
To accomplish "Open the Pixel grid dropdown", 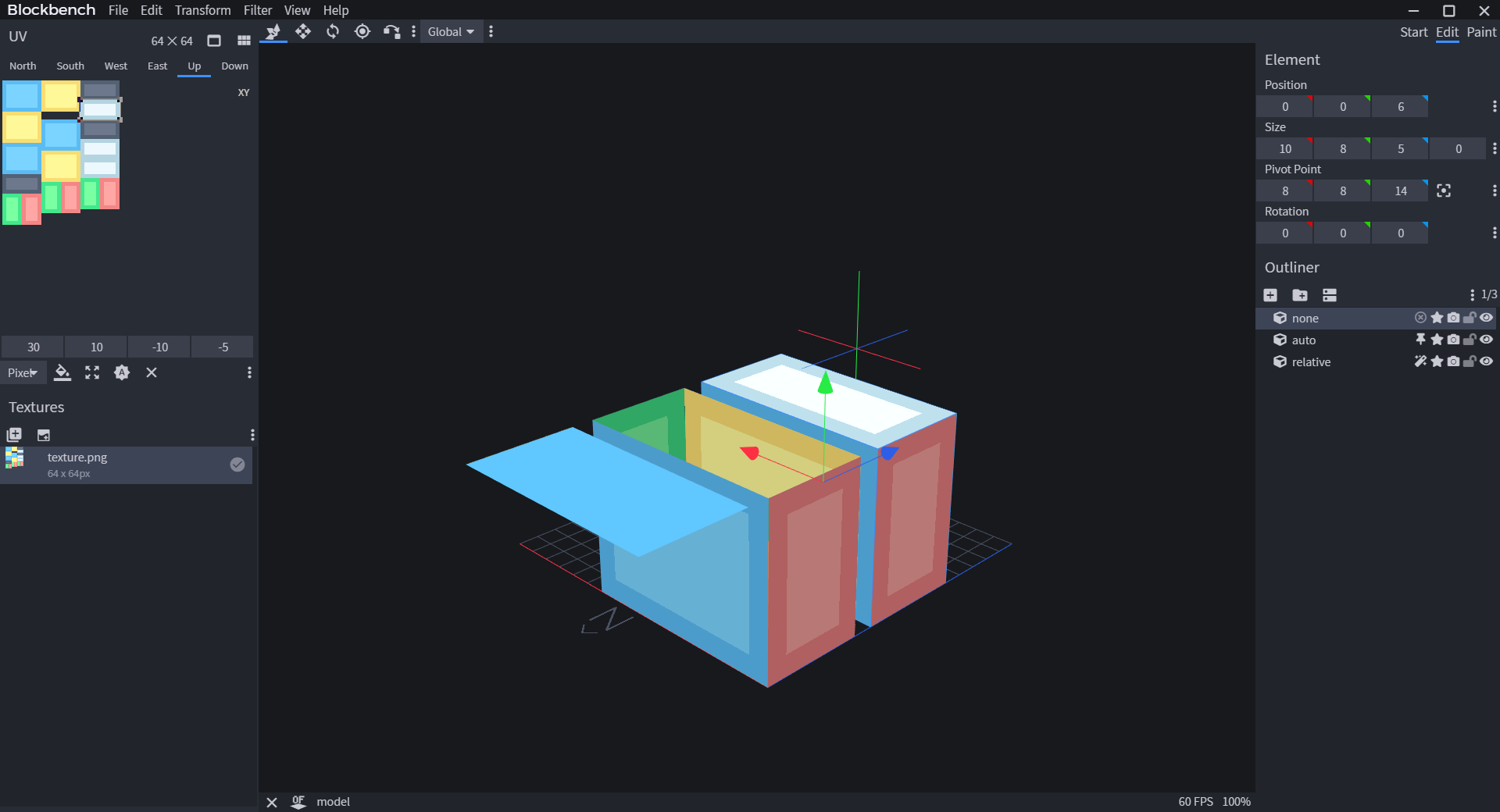I will click(23, 372).
